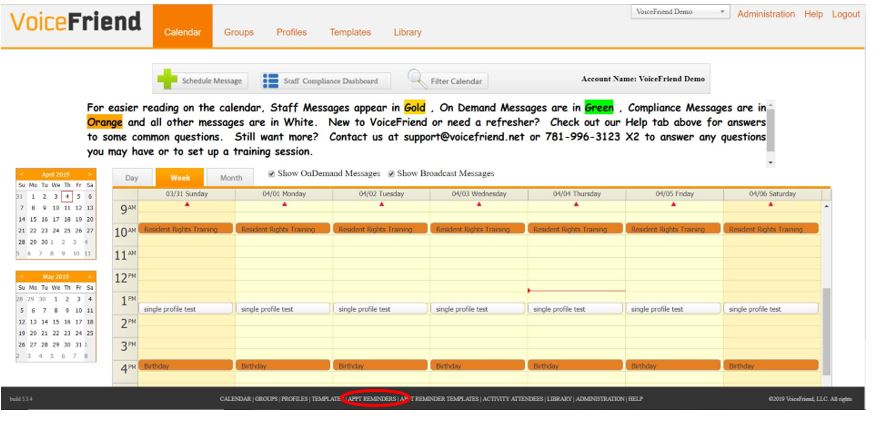
Task: Click LIBRARY in the footer menu
Action: click(x=559, y=399)
